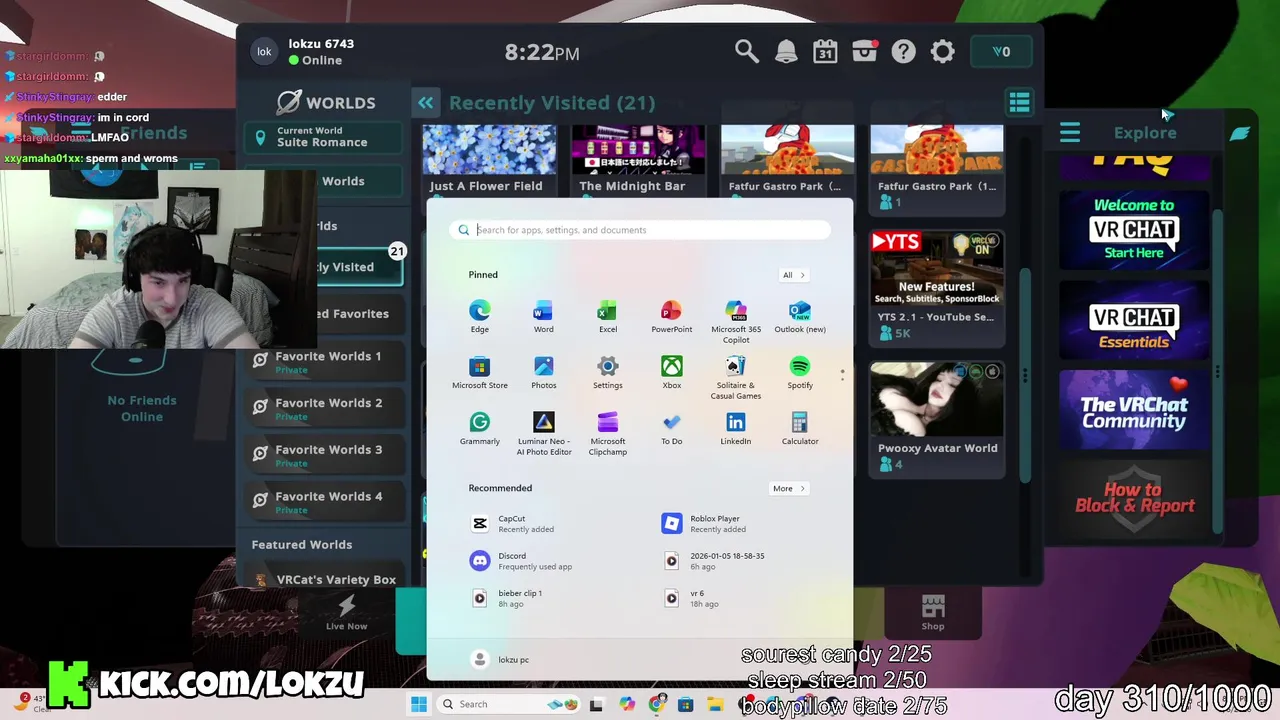Open Copilot from the taskbar
Image resolution: width=1280 pixels, height=720 pixels.
[627, 704]
